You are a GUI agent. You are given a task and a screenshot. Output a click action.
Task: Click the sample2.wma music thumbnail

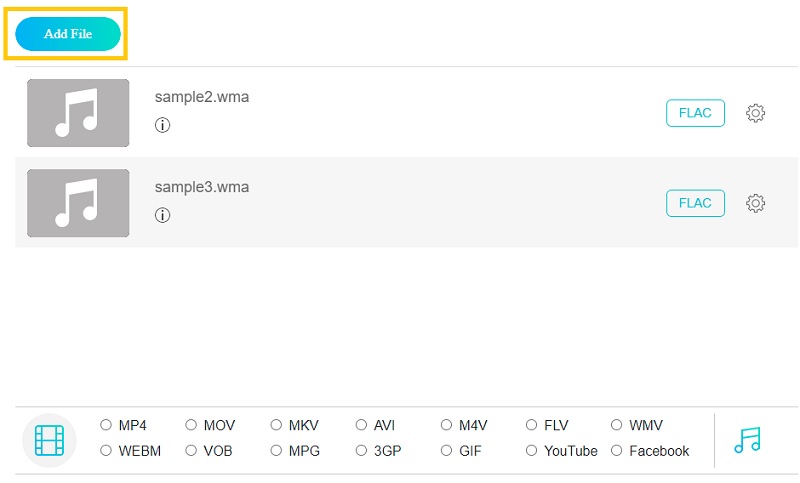78,113
